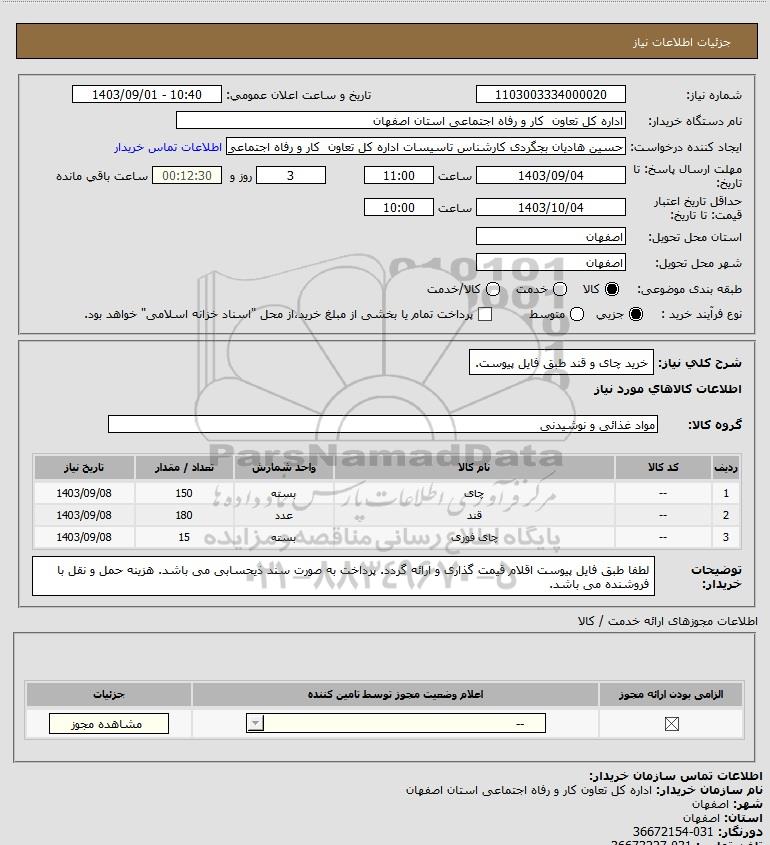
Task: Select the جزیی purchase type radio
Action: [x=636, y=314]
